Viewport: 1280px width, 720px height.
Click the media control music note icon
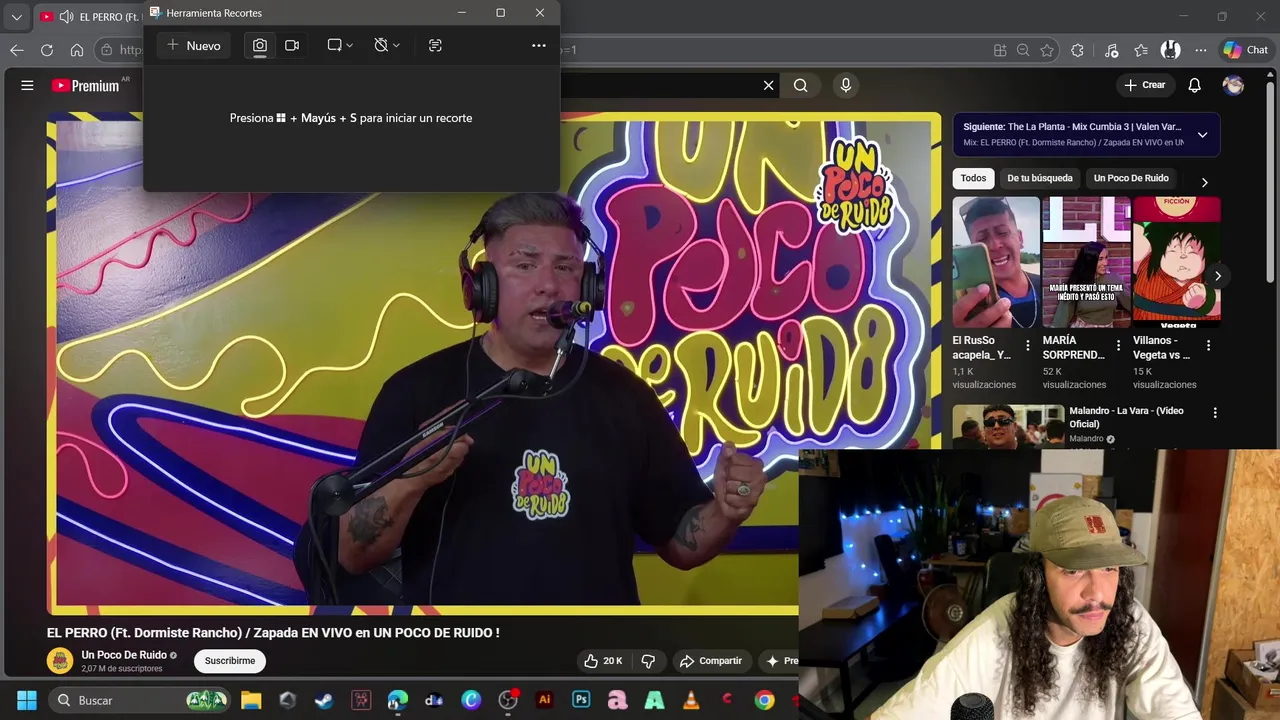pos(1112,50)
